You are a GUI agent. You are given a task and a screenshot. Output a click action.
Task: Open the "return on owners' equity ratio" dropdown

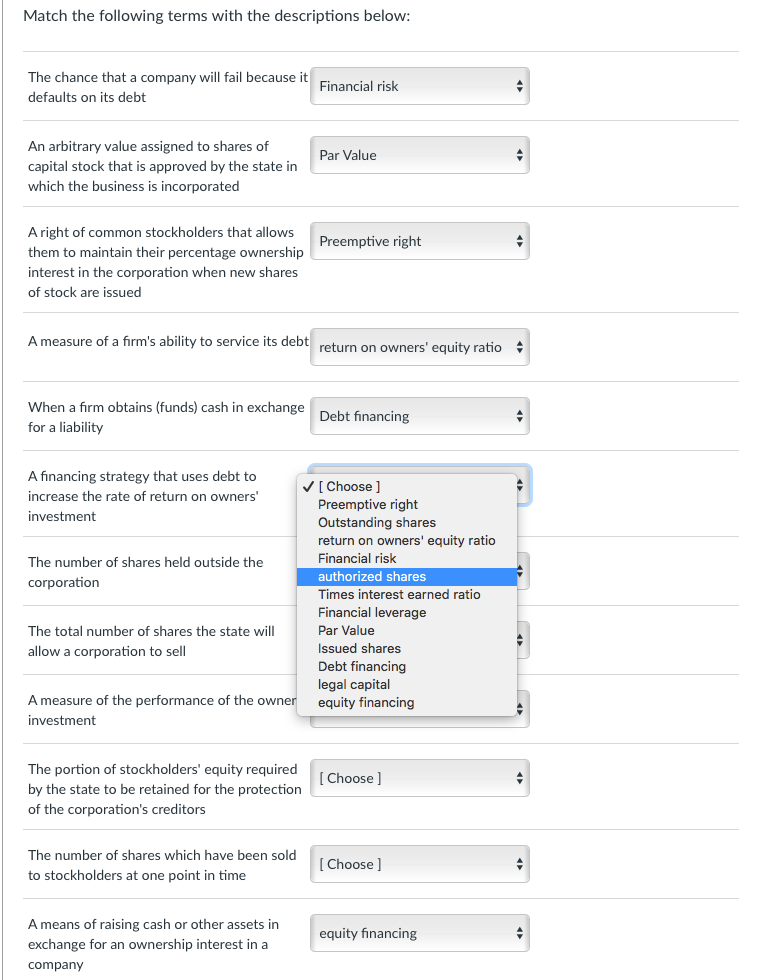point(419,347)
